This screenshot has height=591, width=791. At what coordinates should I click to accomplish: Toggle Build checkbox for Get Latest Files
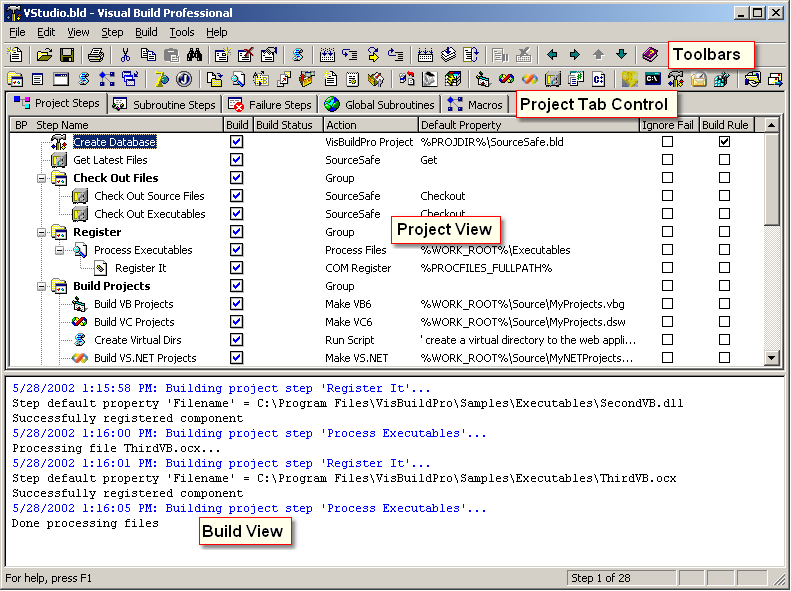pyautogui.click(x=236, y=160)
